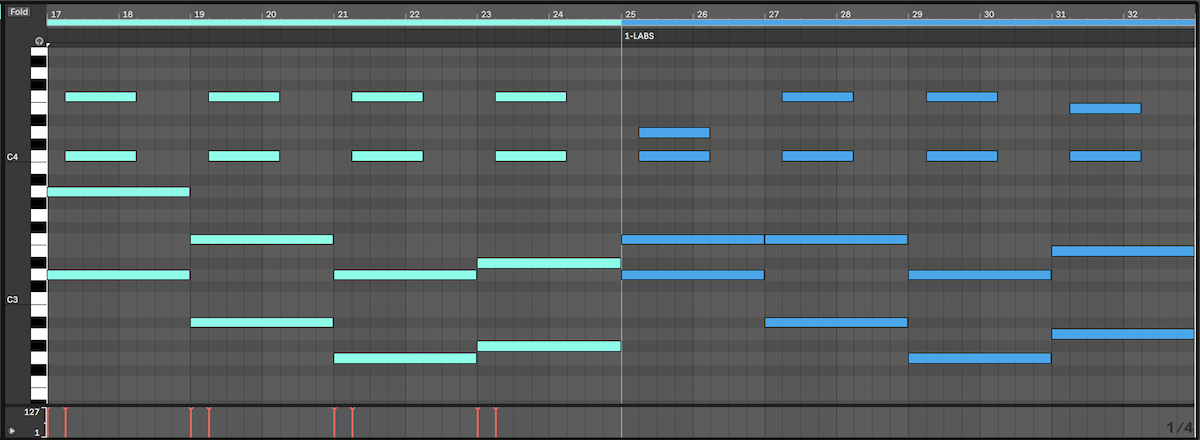1200x440 pixels.
Task: Click bar 30 in the ruler
Action: [989, 15]
